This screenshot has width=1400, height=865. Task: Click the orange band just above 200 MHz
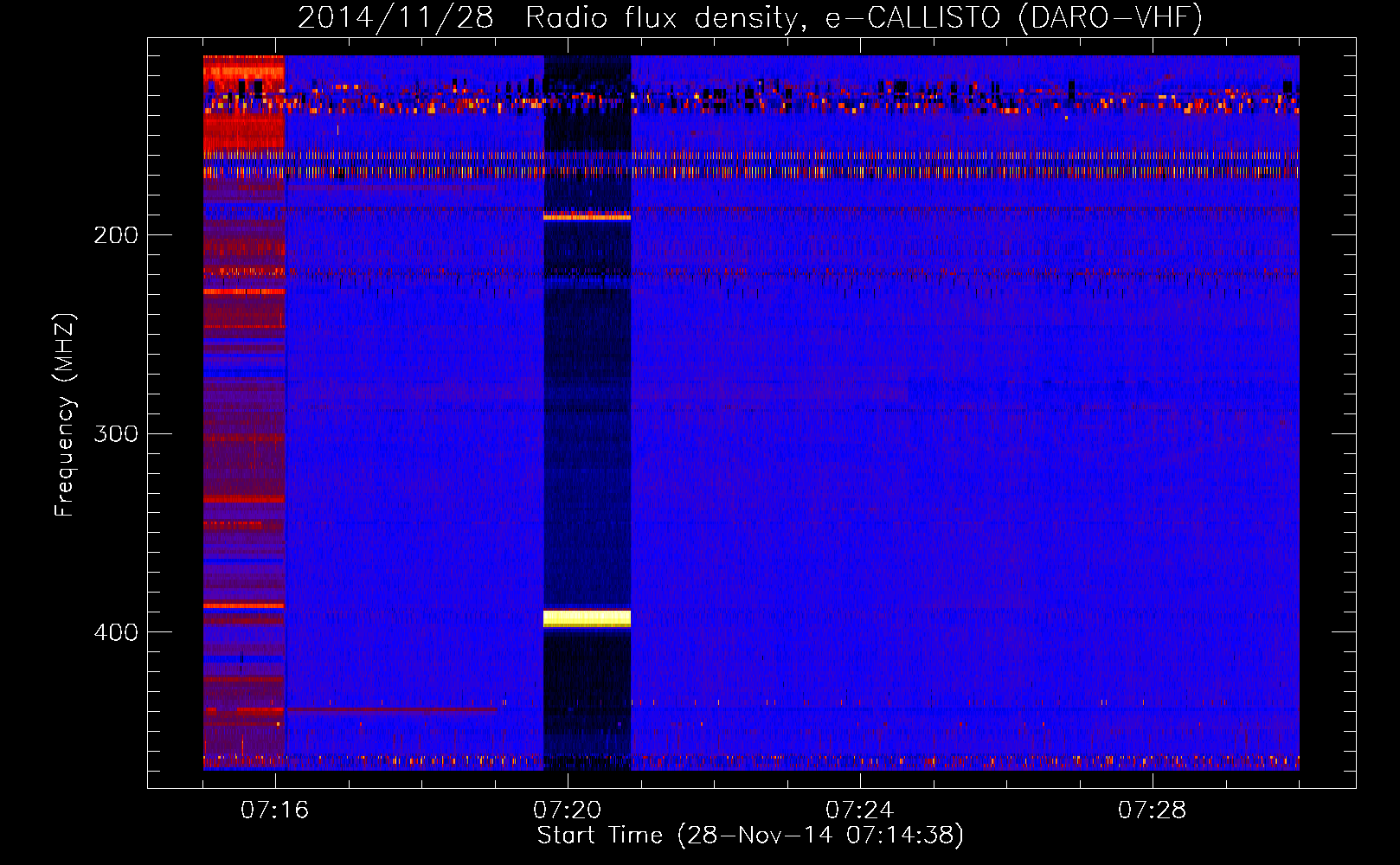tap(587, 216)
